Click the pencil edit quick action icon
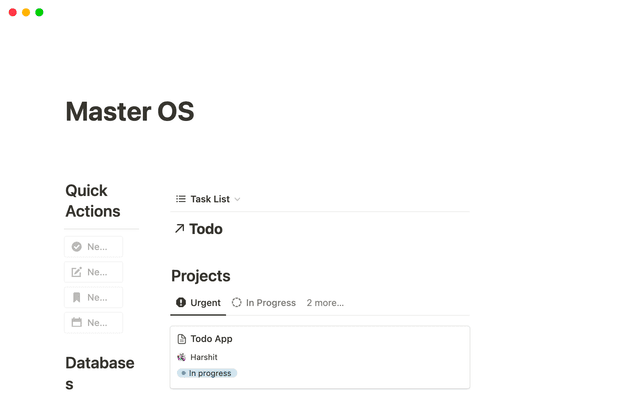Viewport: 640px width, 400px height. [77, 272]
